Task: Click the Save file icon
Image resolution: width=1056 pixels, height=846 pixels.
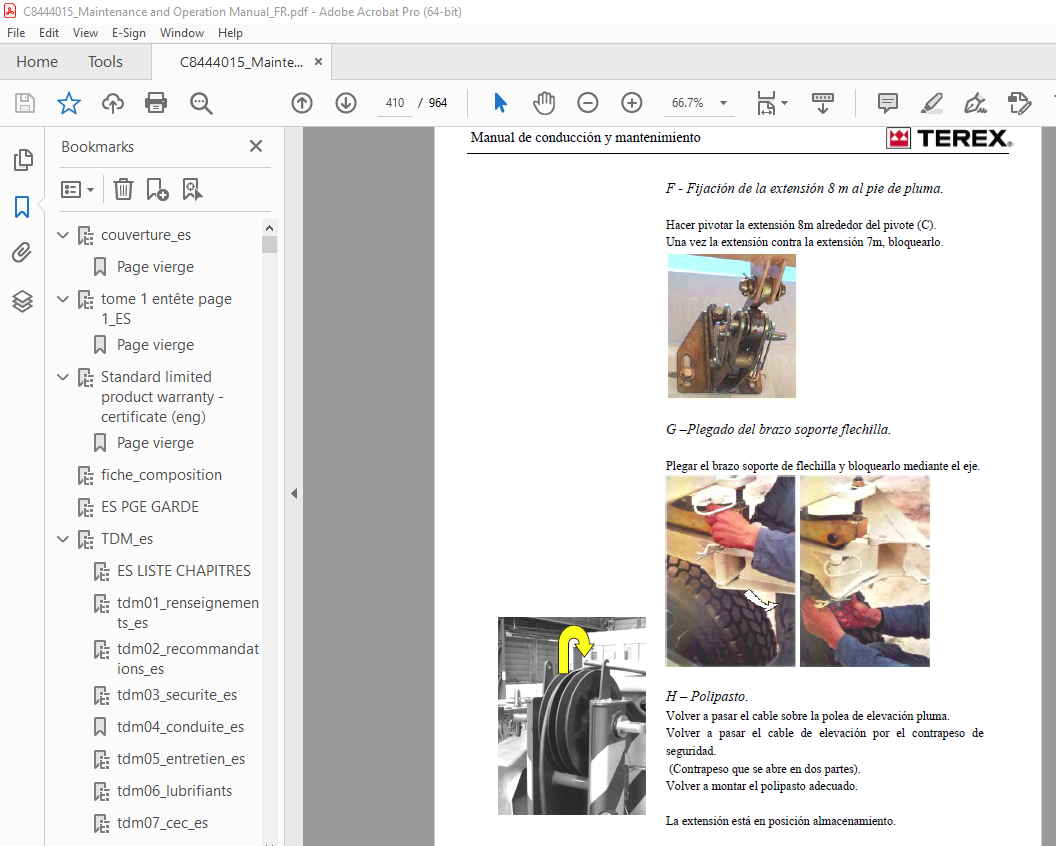Action: point(25,103)
